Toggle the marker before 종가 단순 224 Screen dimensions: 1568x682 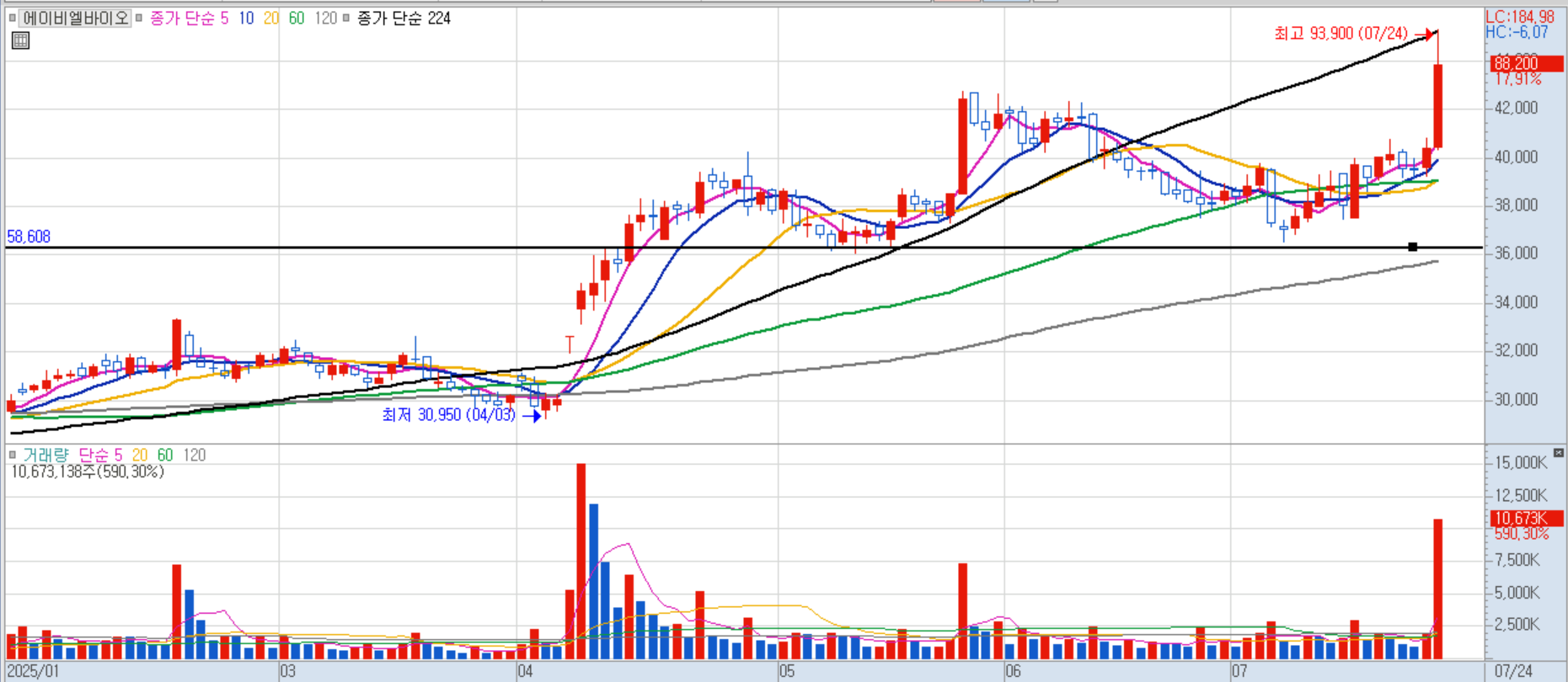[x=346, y=18]
